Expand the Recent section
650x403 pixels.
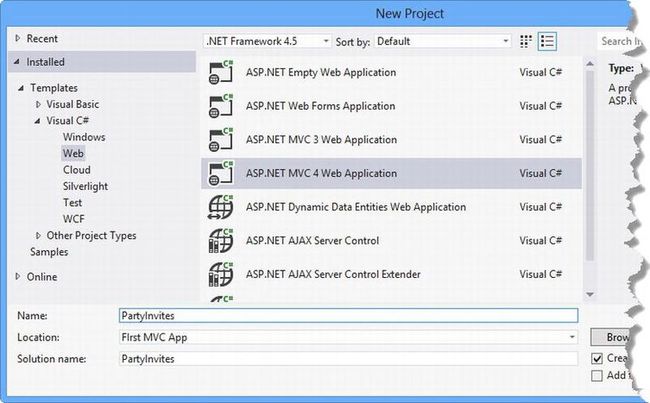coord(17,38)
